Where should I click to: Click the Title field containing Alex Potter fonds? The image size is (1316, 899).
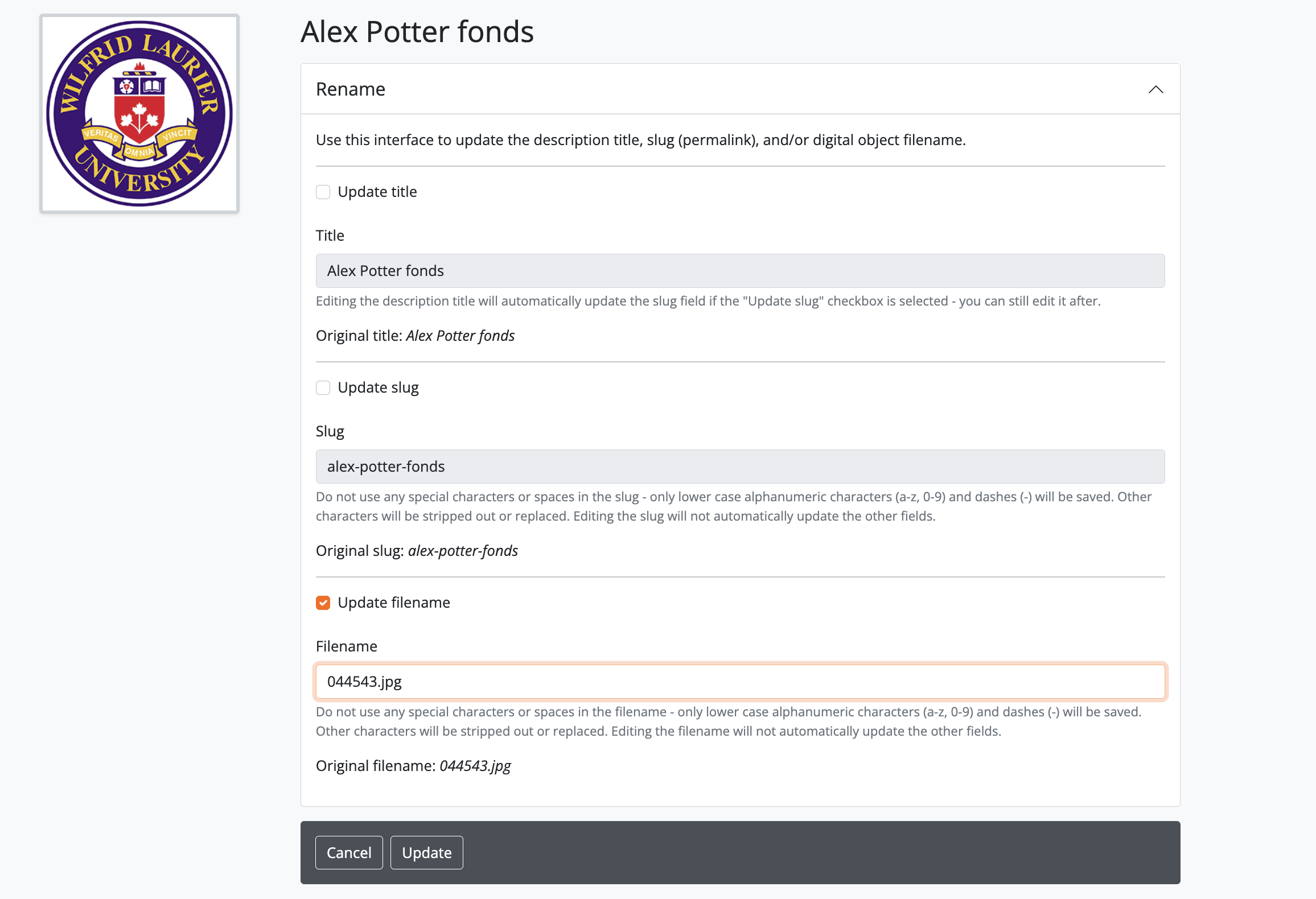click(740, 271)
